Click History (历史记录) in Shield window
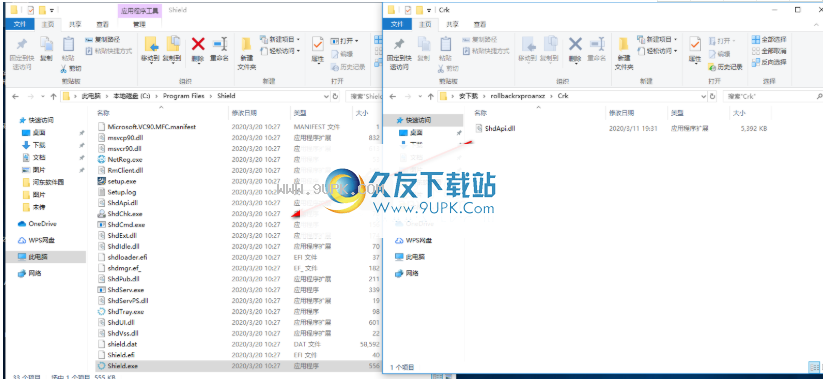Screen dimensions: 826x383 [348, 67]
